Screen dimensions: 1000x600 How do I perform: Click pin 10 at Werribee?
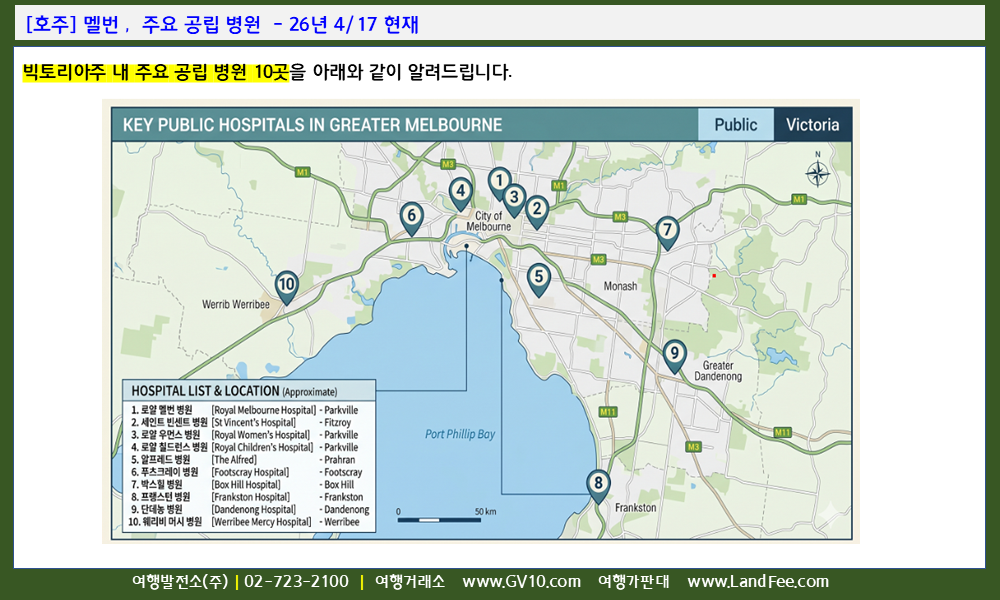[287, 285]
